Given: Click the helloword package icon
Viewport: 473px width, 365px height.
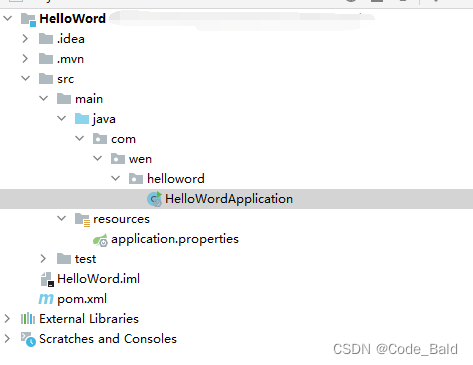Looking at the screenshot, I should coord(136,179).
